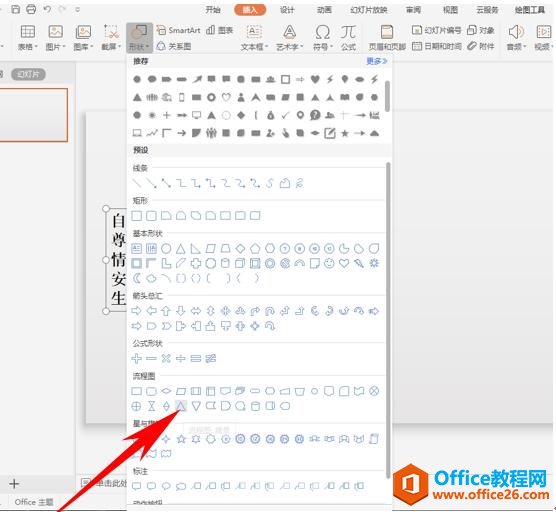
Task: Select the 插入 (Insert) tab
Action: tap(250, 10)
